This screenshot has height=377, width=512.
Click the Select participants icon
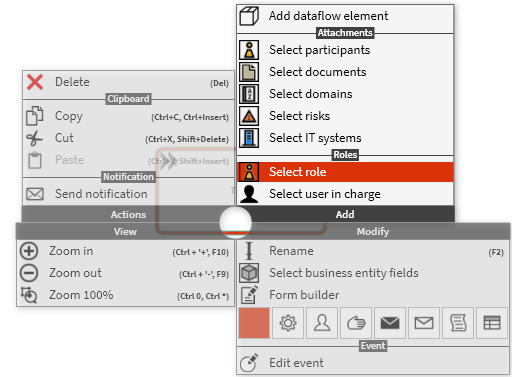click(249, 50)
